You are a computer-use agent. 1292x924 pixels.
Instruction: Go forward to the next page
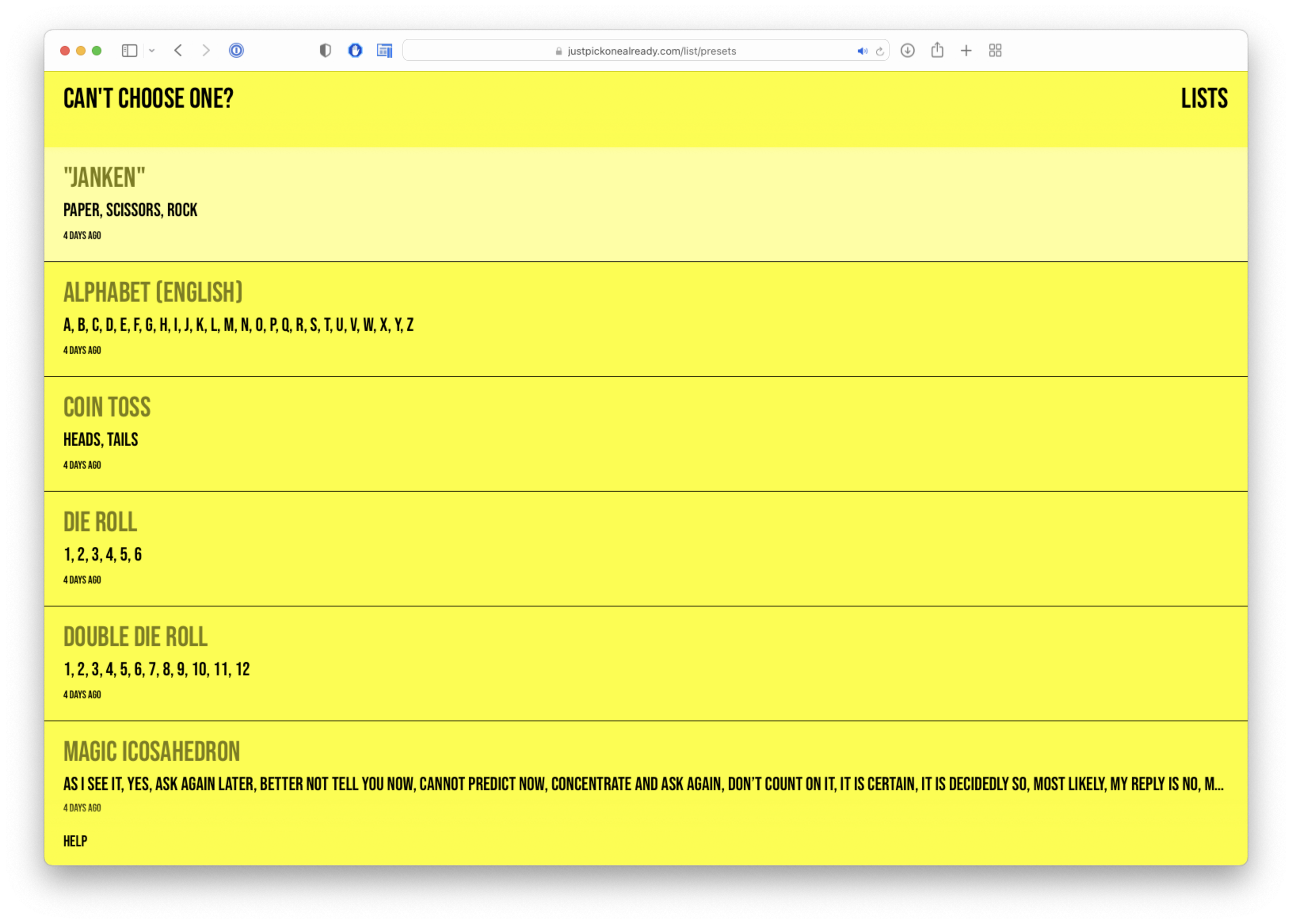[x=206, y=51]
